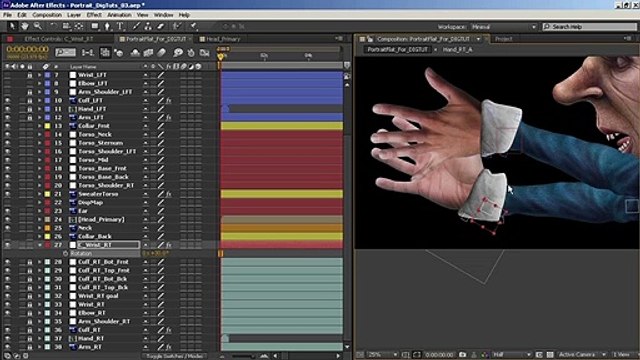640x360 pixels.
Task: Select the Pen tool
Action: click(x=107, y=27)
